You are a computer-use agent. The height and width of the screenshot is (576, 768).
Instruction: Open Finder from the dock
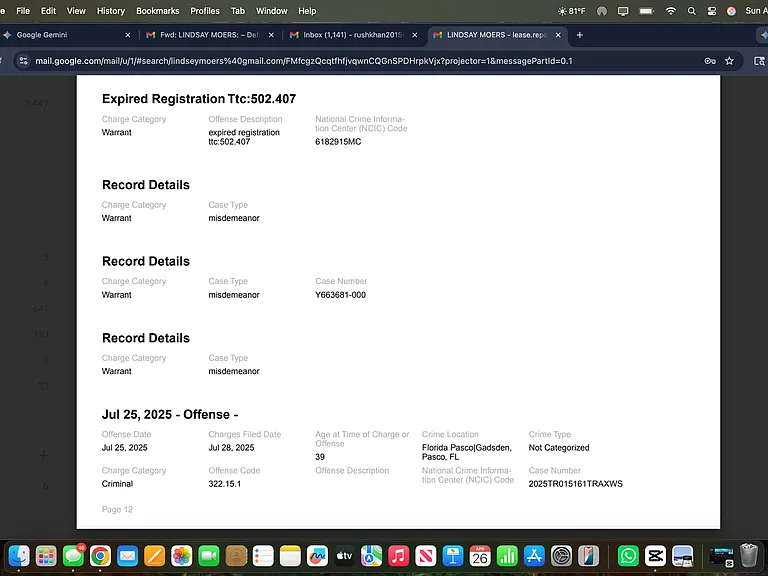[20, 556]
